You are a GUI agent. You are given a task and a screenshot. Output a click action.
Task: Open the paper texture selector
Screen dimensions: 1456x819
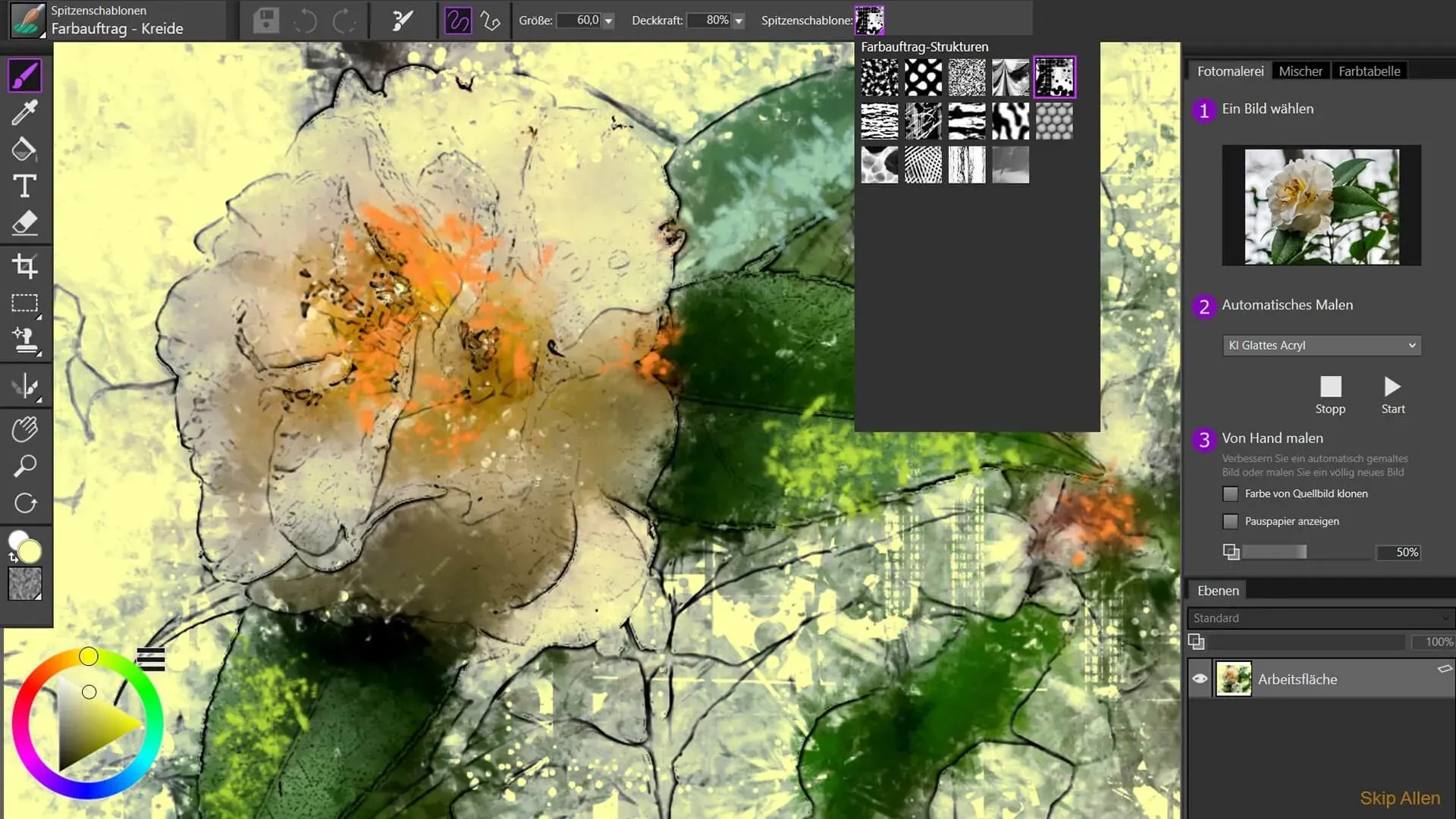click(25, 584)
